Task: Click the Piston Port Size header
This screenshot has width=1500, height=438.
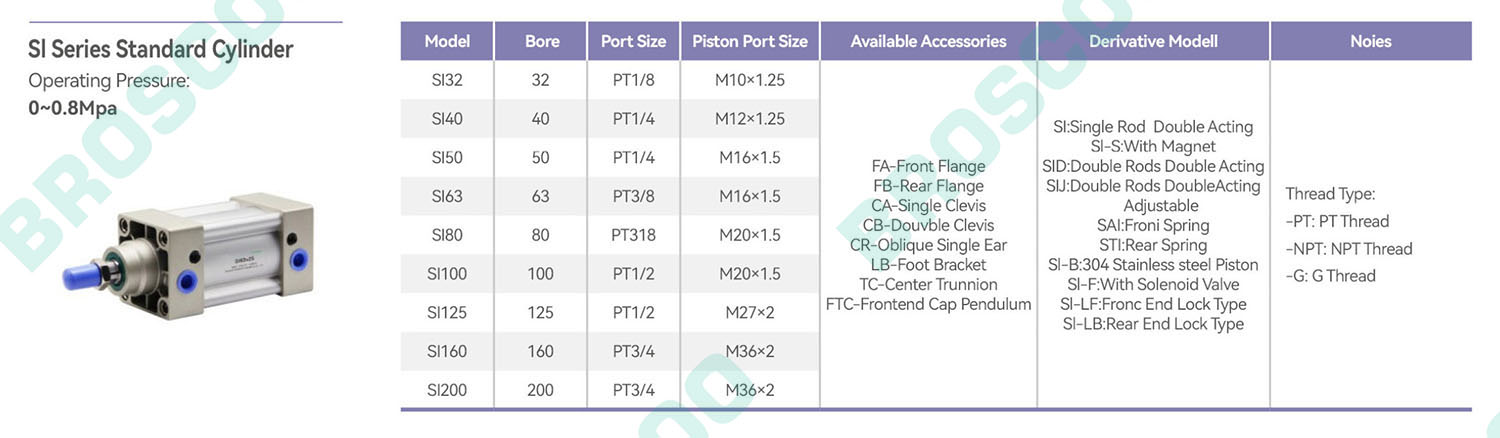Action: click(x=750, y=41)
